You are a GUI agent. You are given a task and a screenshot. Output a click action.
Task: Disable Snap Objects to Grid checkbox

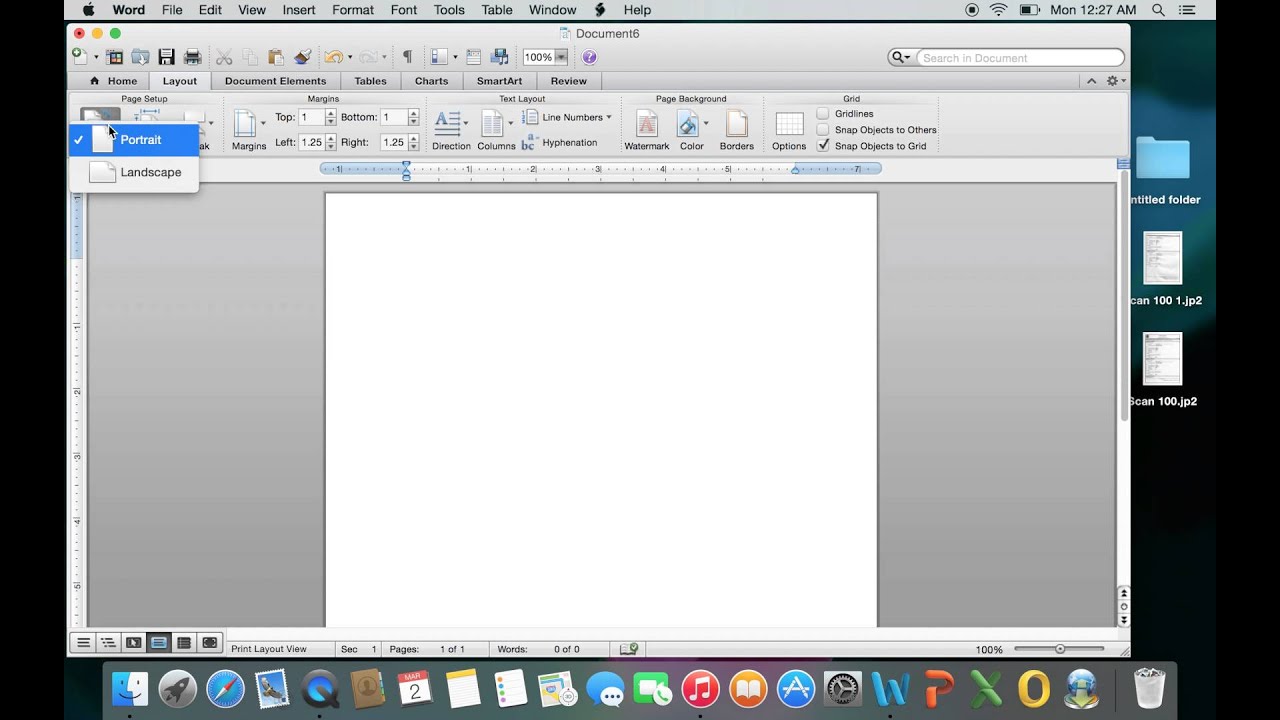(823, 146)
